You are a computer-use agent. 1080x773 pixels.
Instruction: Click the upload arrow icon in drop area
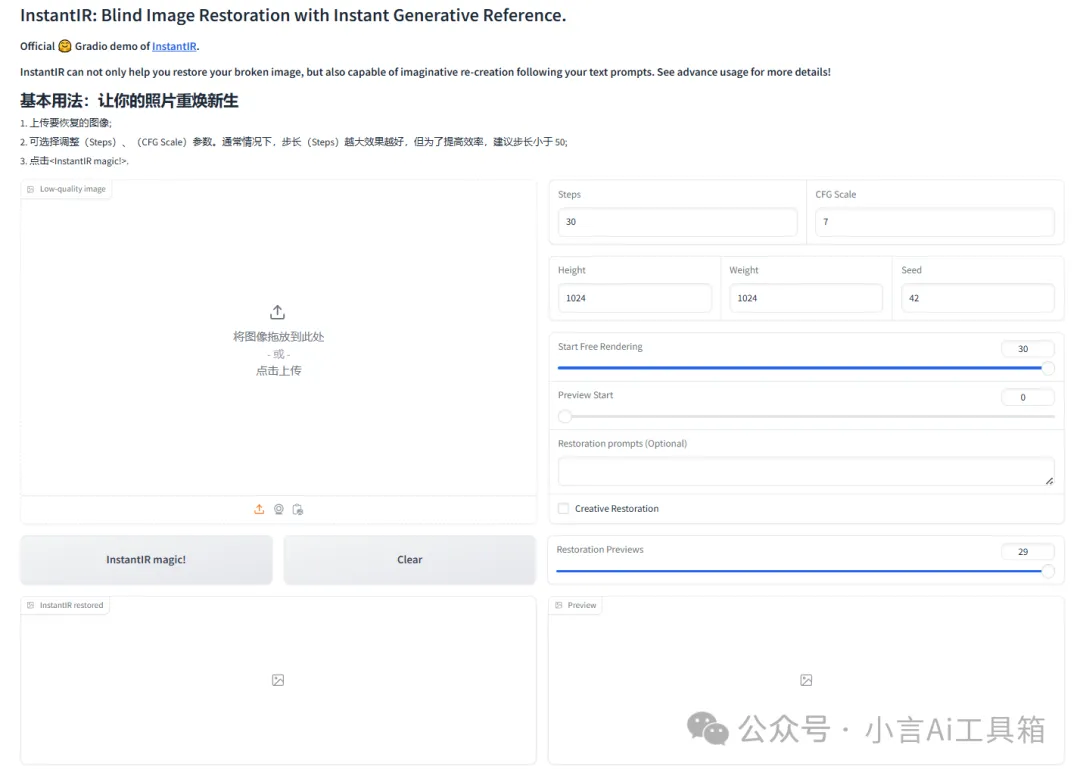(278, 312)
